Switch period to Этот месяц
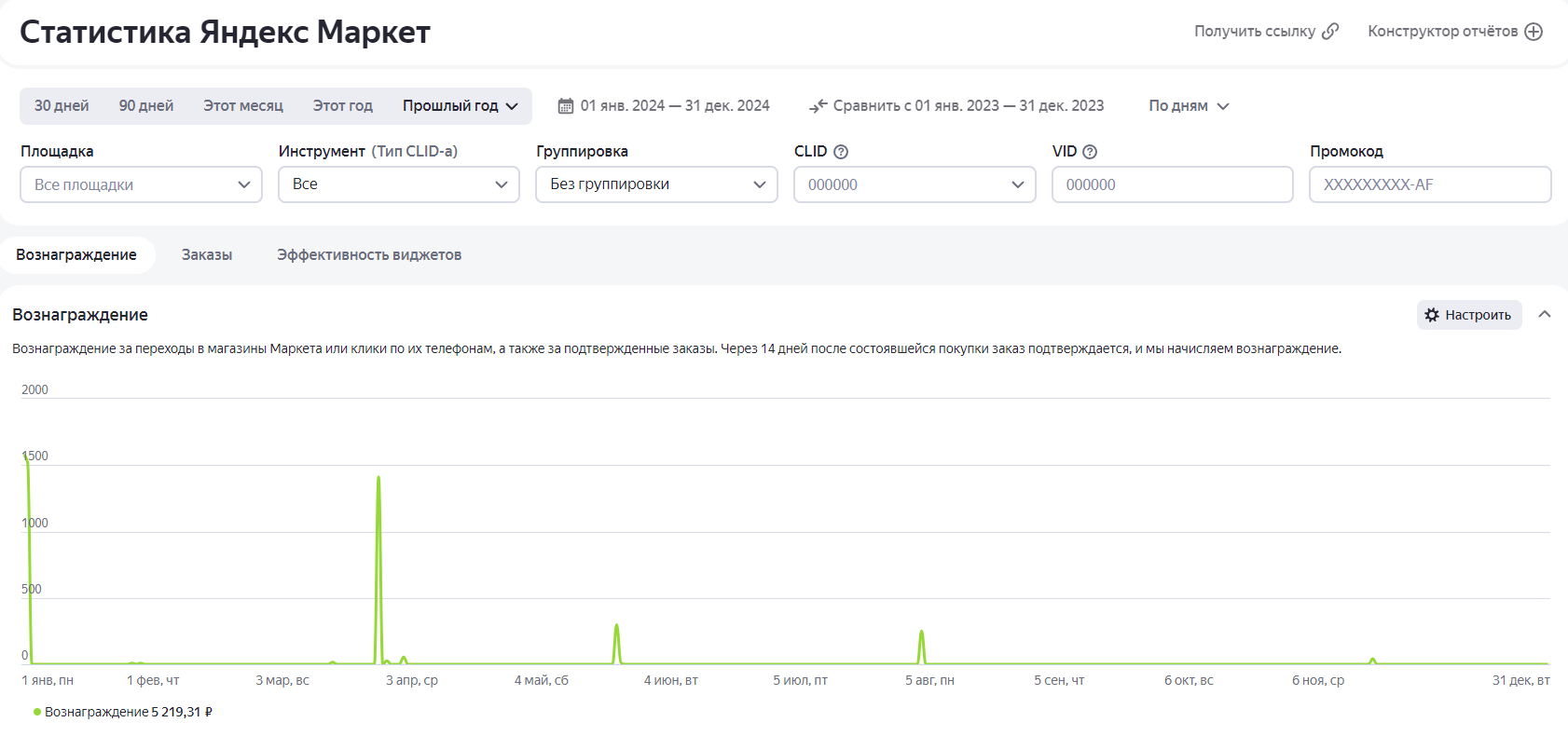 click(x=243, y=106)
